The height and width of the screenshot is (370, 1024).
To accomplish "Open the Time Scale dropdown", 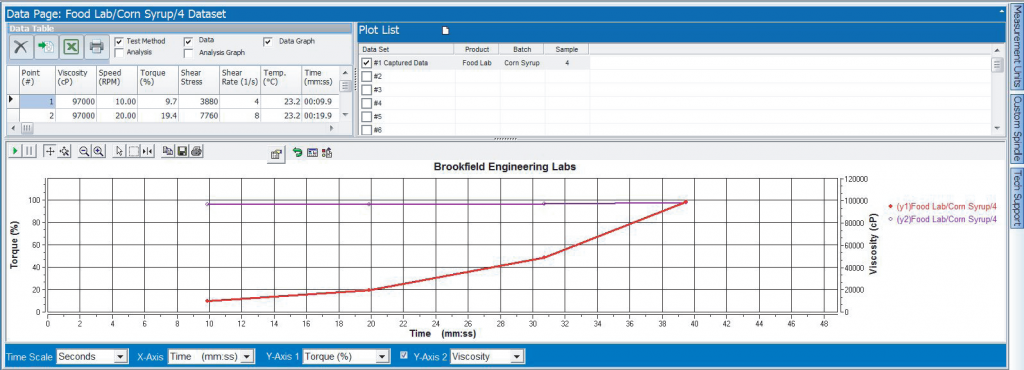I will [120, 356].
